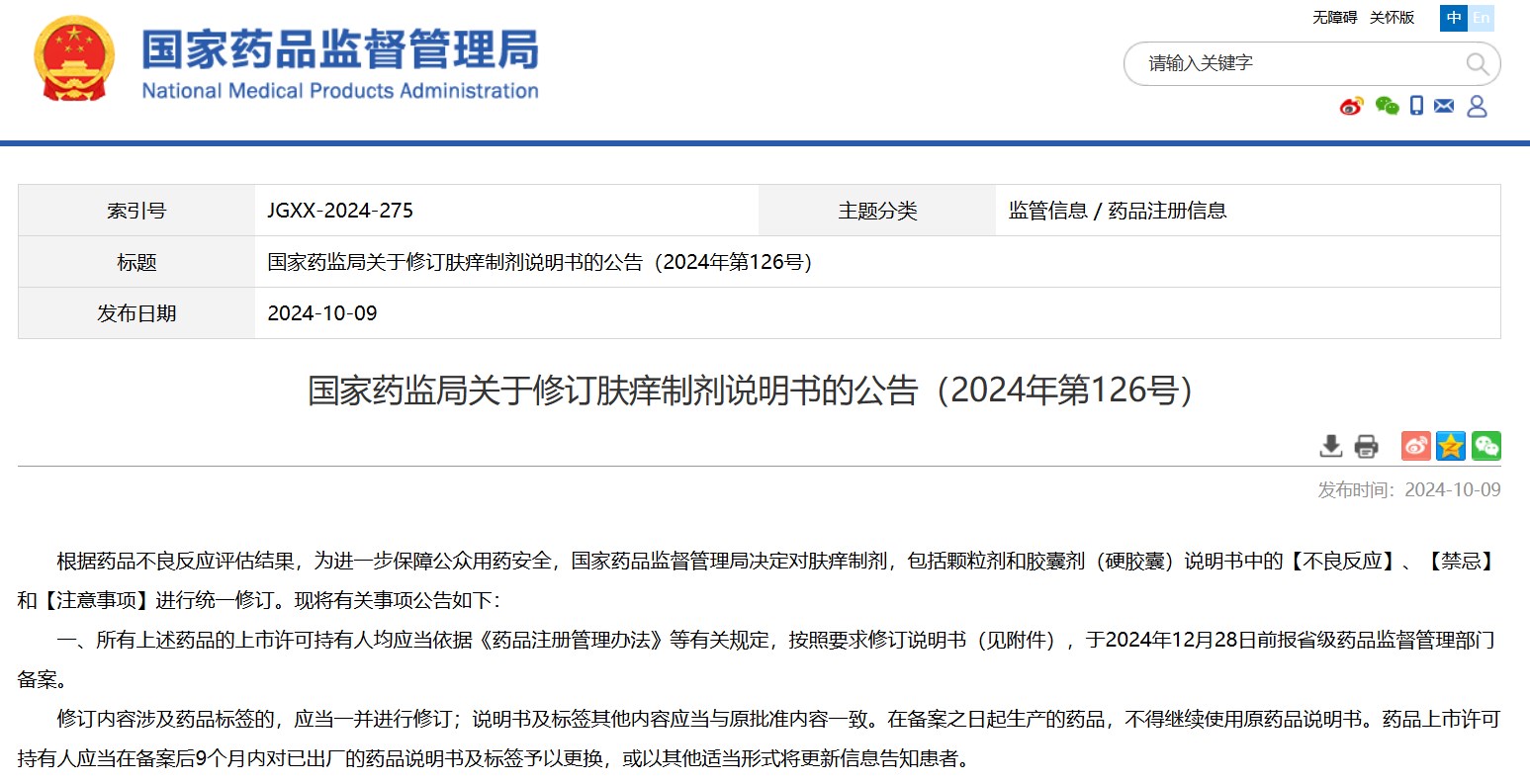
Task: Enable 无障碍 accessibility mode
Action: [x=1334, y=18]
